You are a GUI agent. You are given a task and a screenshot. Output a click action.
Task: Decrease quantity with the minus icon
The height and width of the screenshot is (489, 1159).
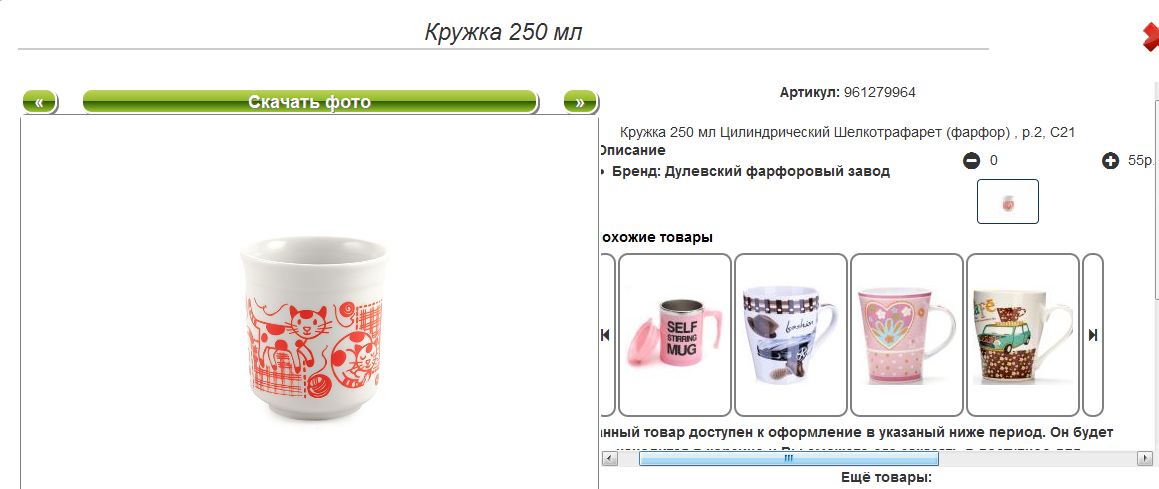coord(971,160)
